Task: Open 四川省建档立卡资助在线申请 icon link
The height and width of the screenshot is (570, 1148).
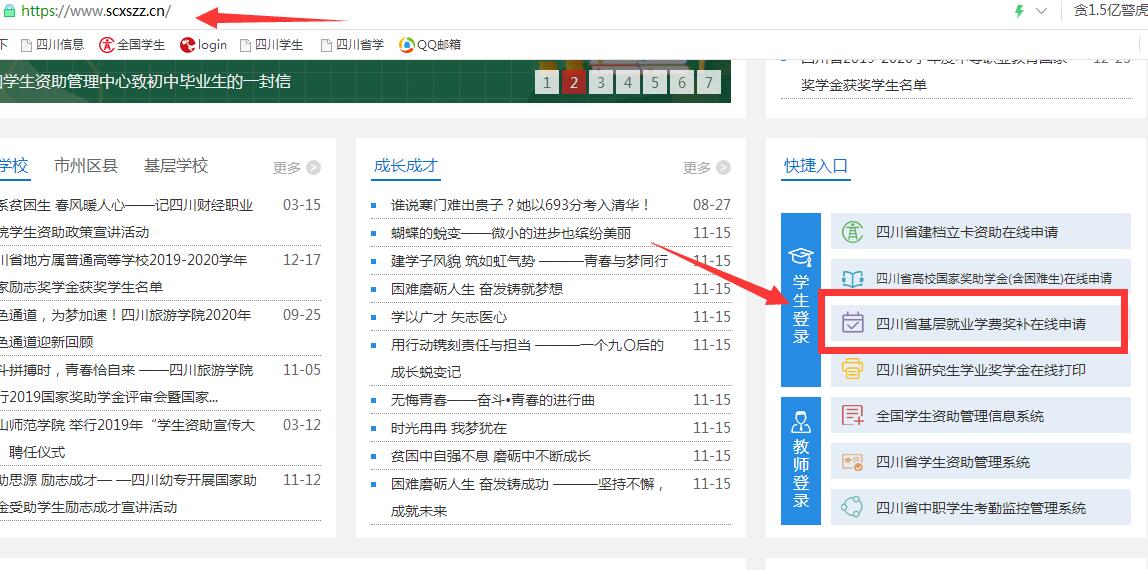Action: pyautogui.click(x=852, y=232)
